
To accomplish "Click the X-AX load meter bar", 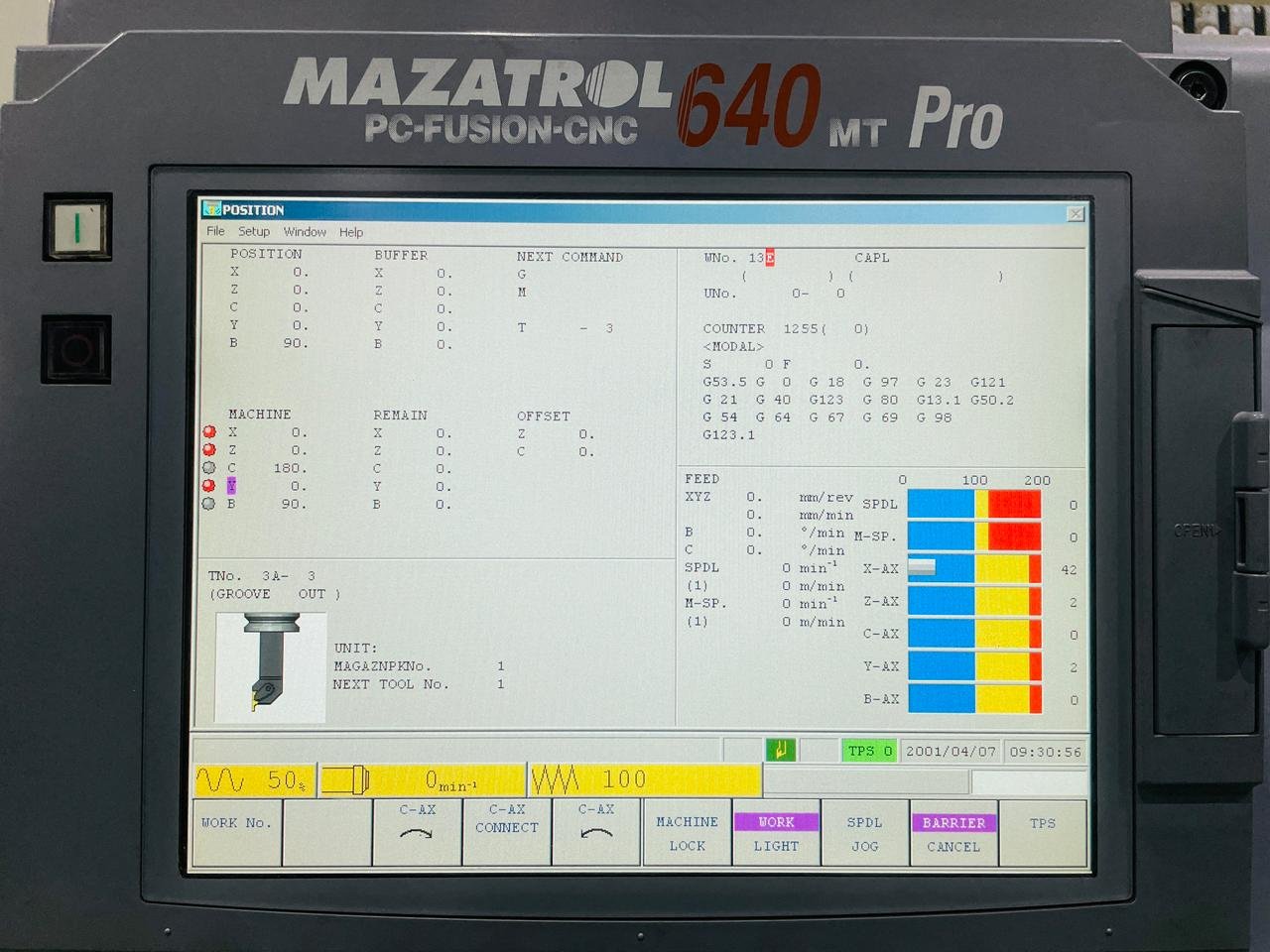I will [x=973, y=569].
